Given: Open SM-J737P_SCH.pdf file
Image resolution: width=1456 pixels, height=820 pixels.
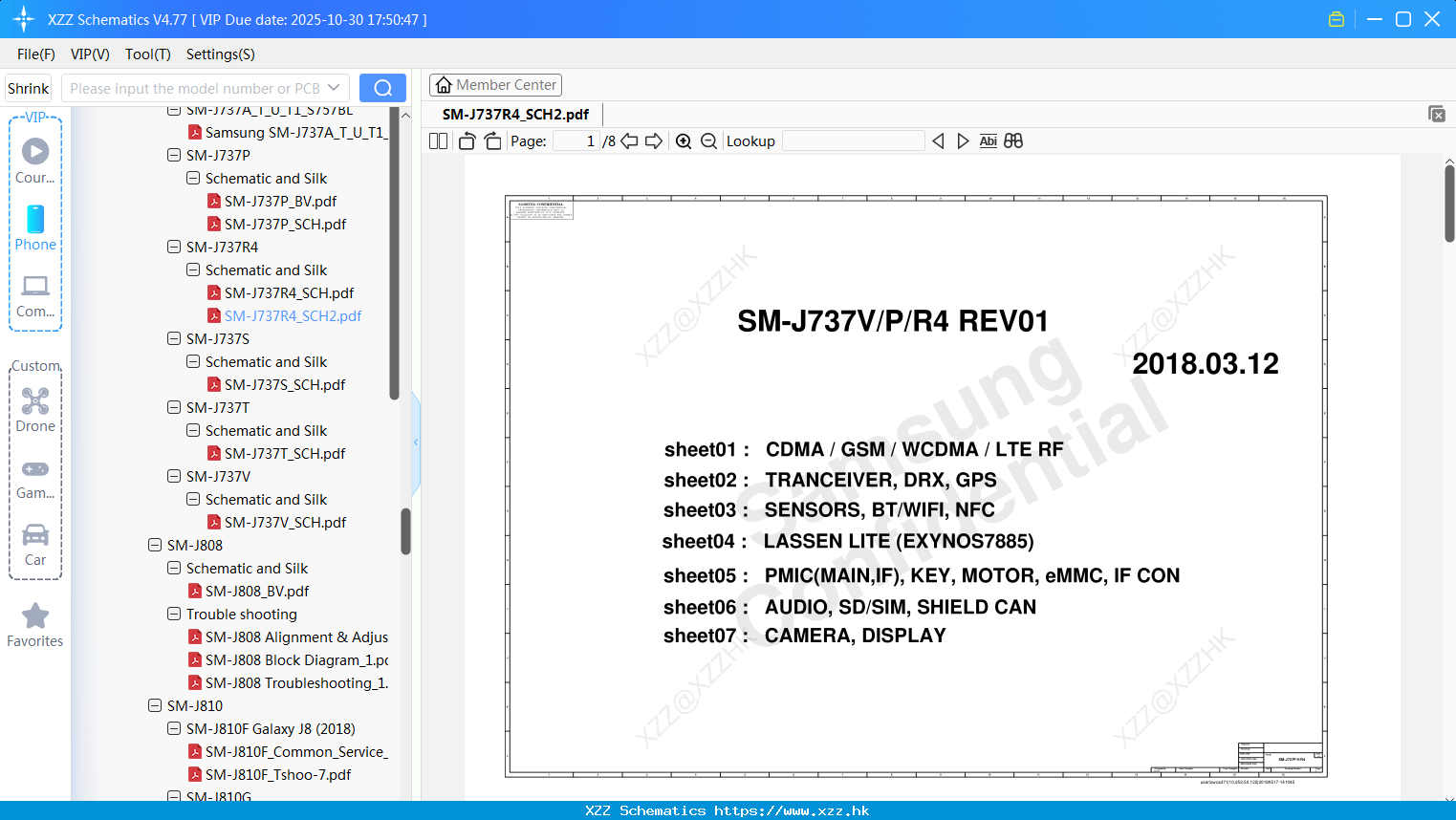Looking at the screenshot, I should tap(285, 224).
